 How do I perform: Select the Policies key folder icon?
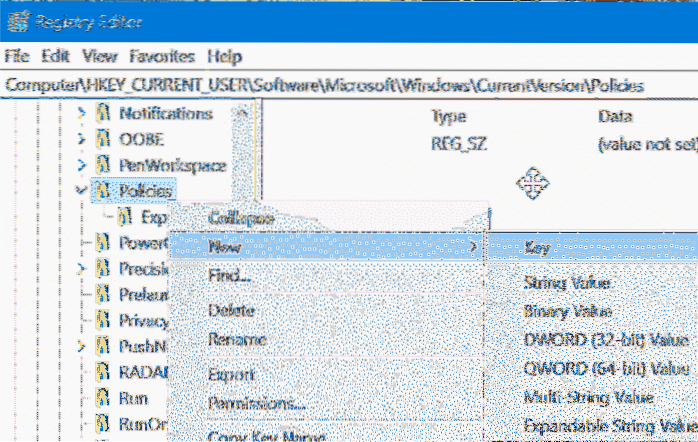point(103,191)
